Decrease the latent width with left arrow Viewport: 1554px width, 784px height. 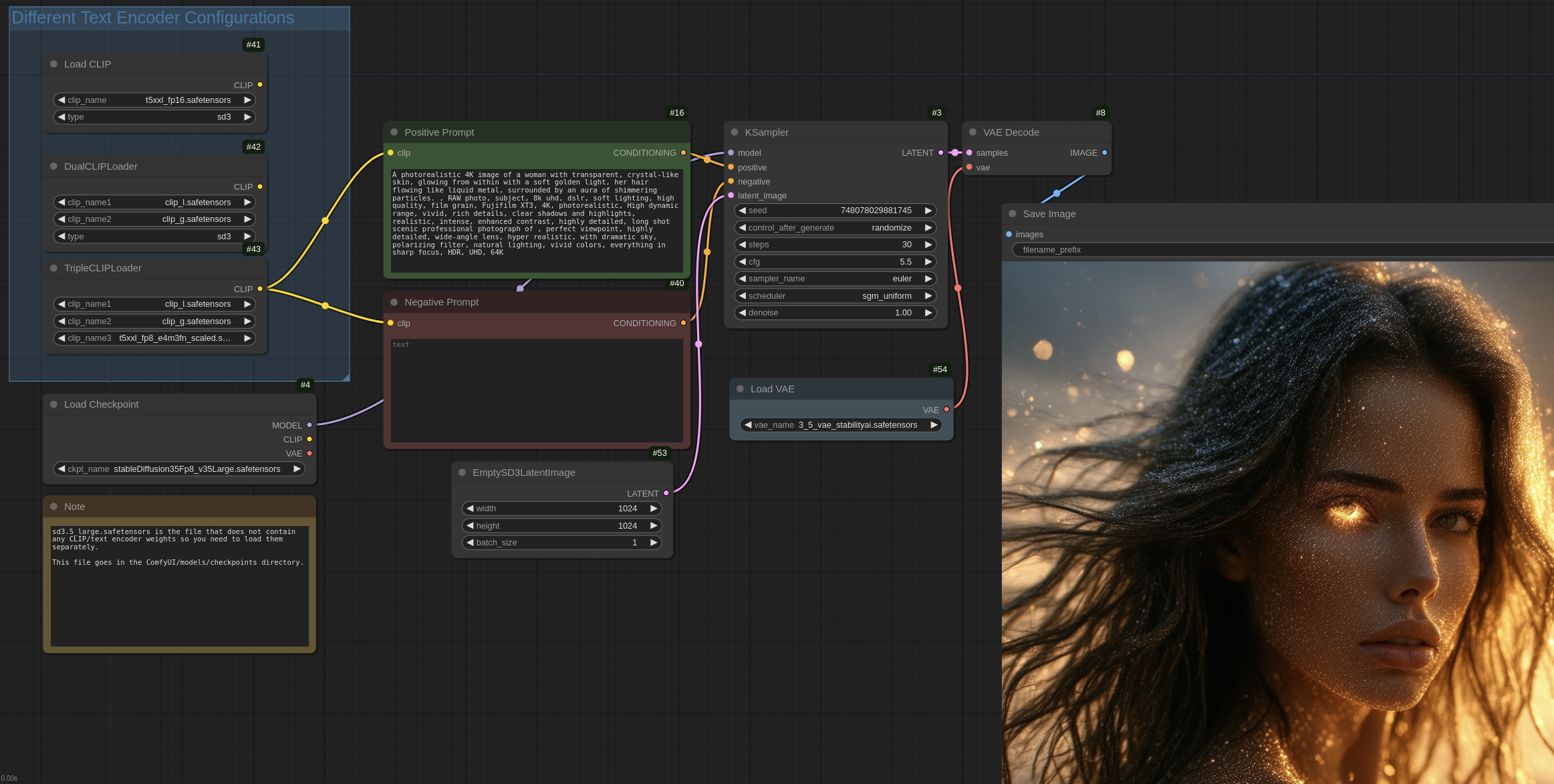coord(470,509)
